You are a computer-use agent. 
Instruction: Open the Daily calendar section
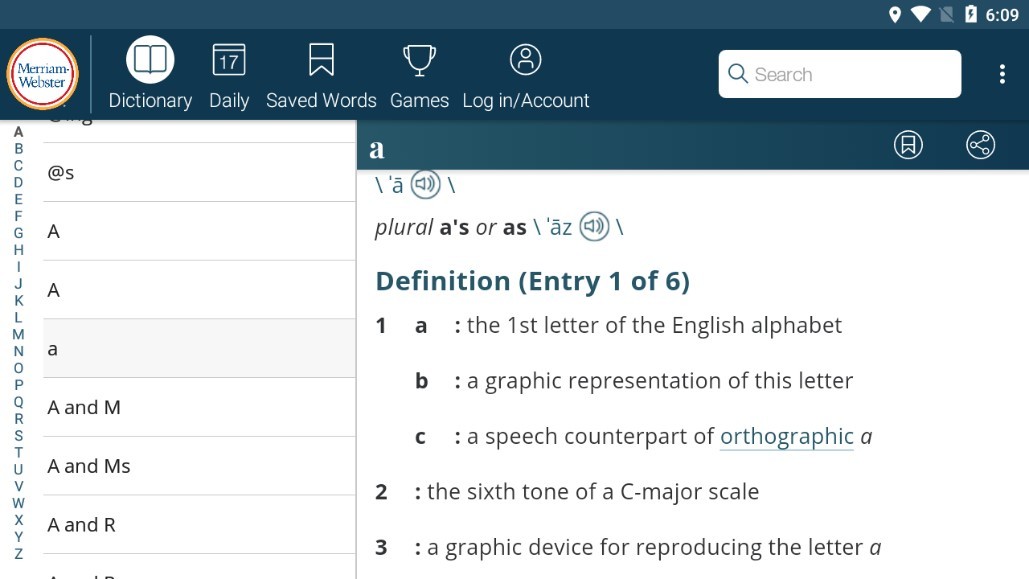pyautogui.click(x=229, y=75)
